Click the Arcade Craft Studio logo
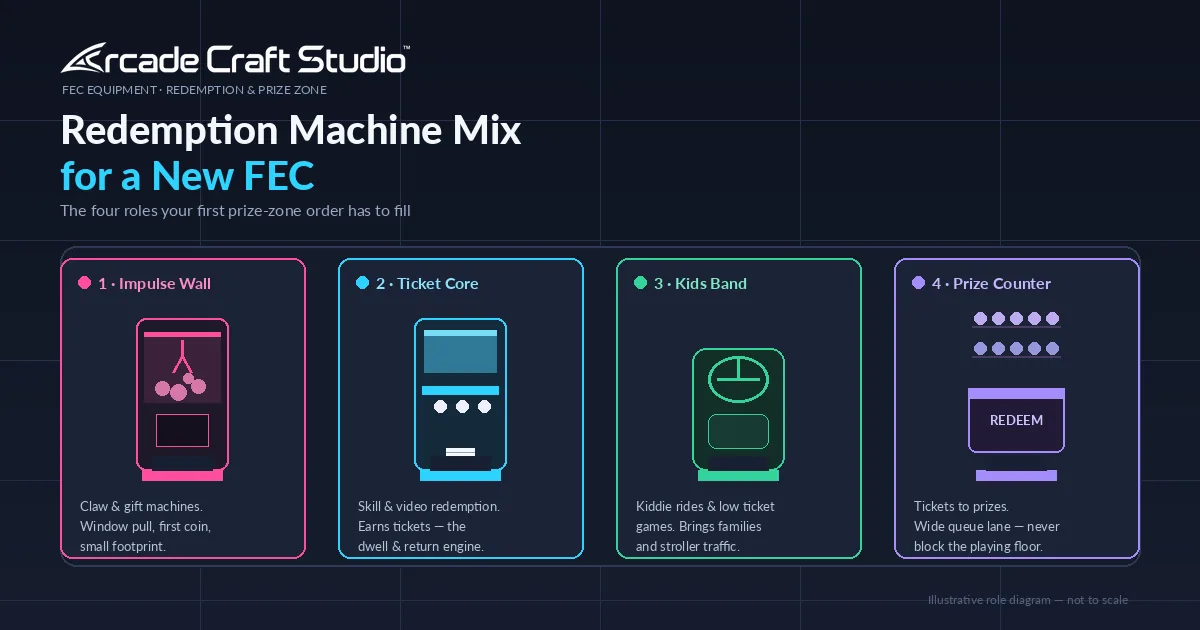The image size is (1200, 630). (235, 59)
